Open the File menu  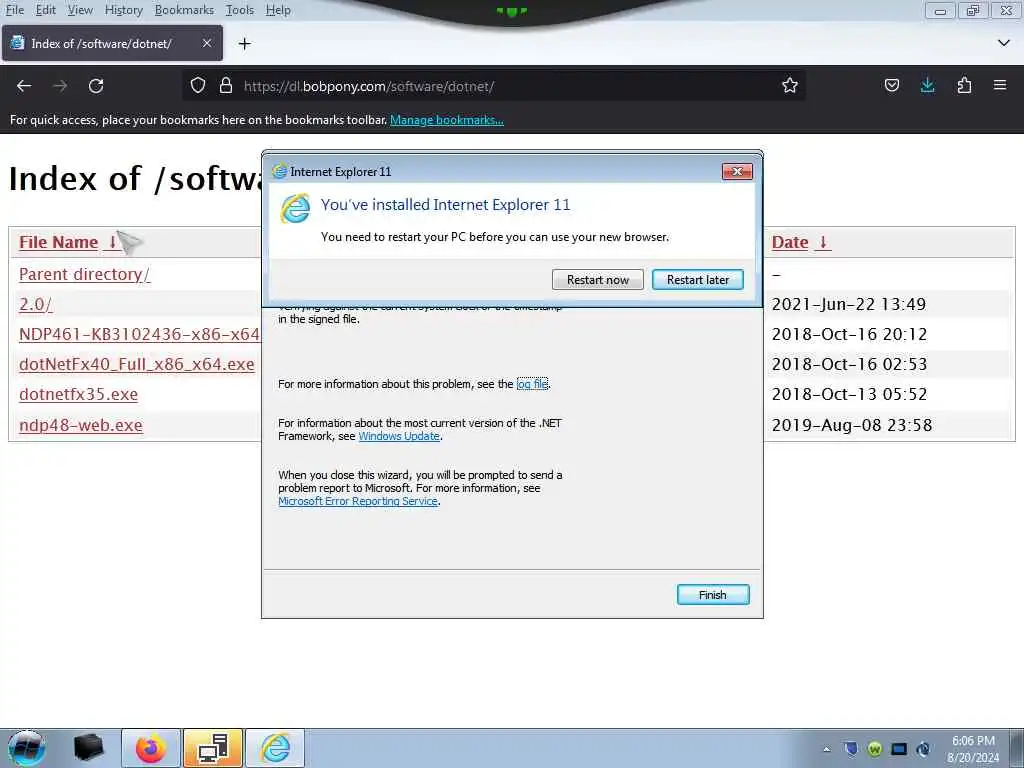click(14, 10)
